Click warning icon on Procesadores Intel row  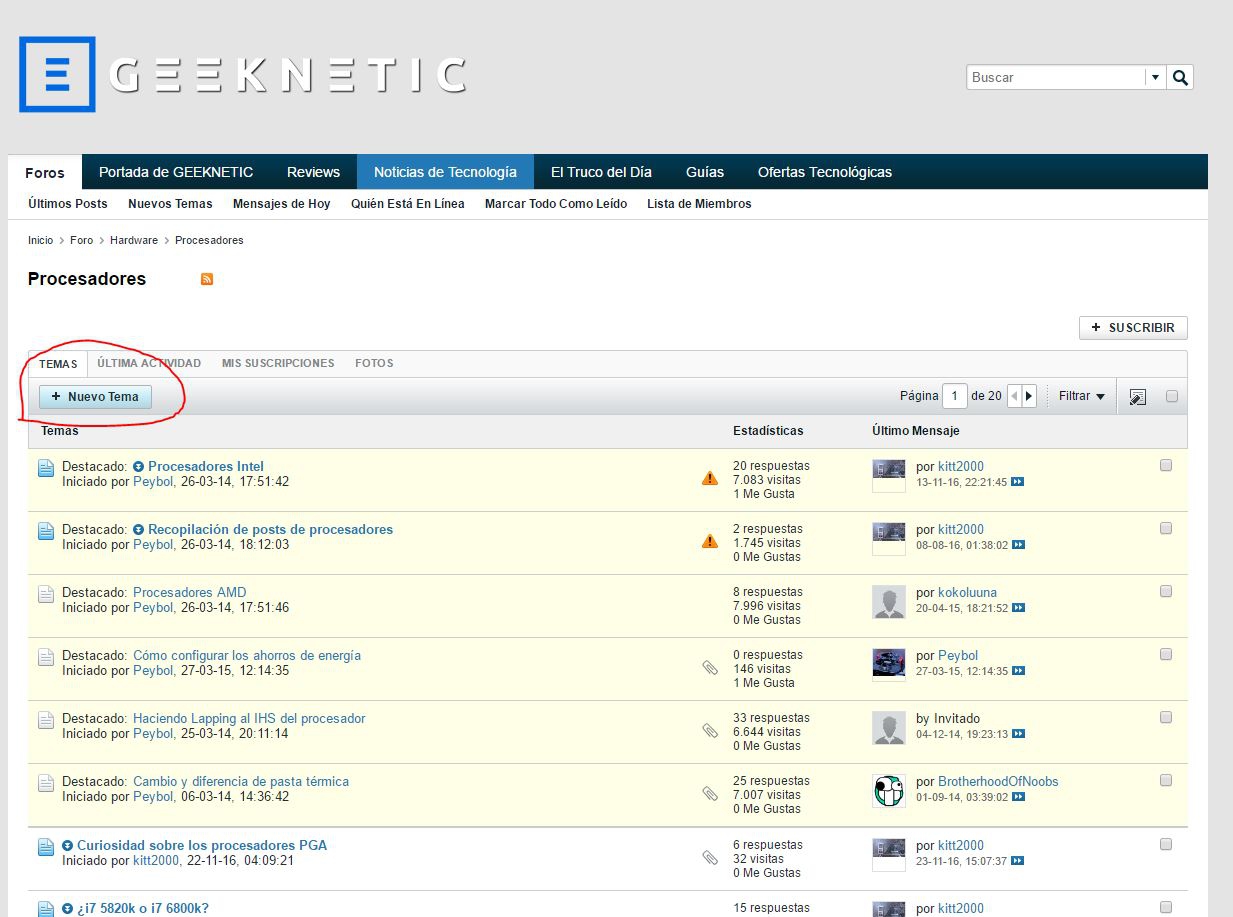tap(710, 479)
